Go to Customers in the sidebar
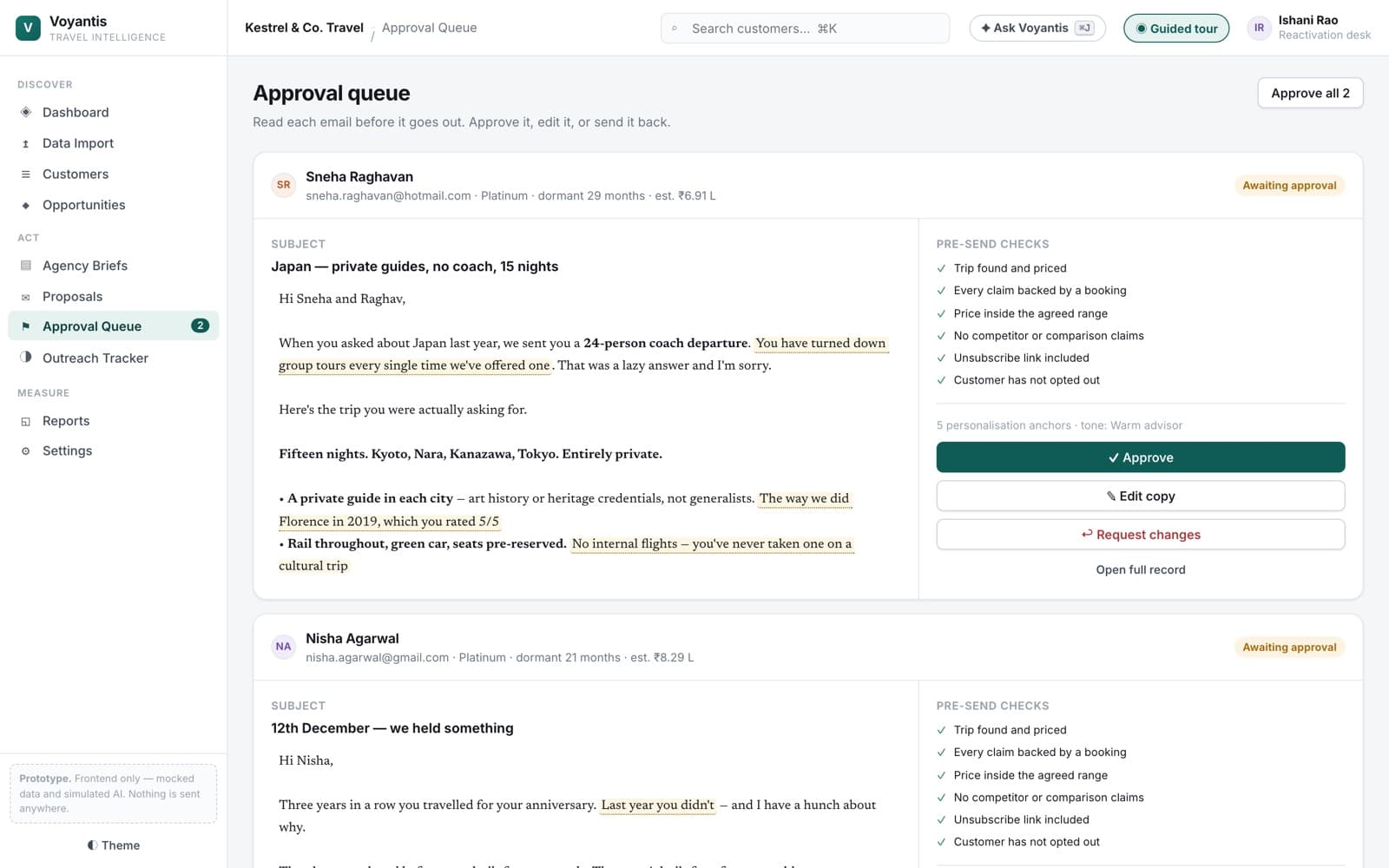 (114, 174)
